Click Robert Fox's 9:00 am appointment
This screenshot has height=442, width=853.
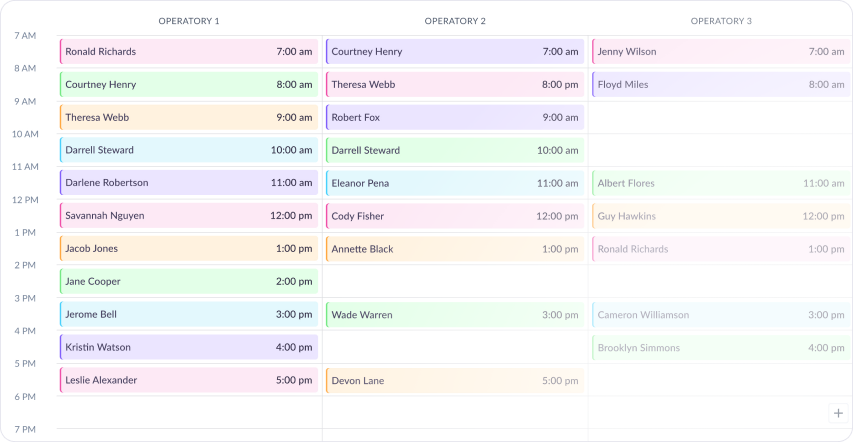click(454, 118)
